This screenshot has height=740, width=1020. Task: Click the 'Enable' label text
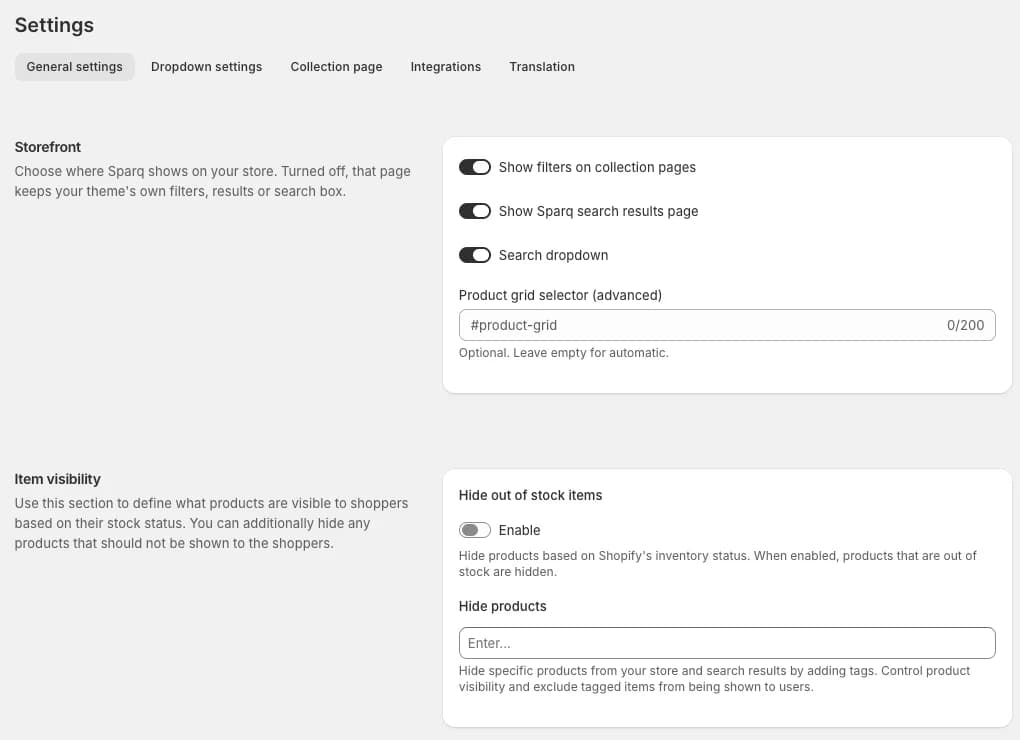click(519, 531)
